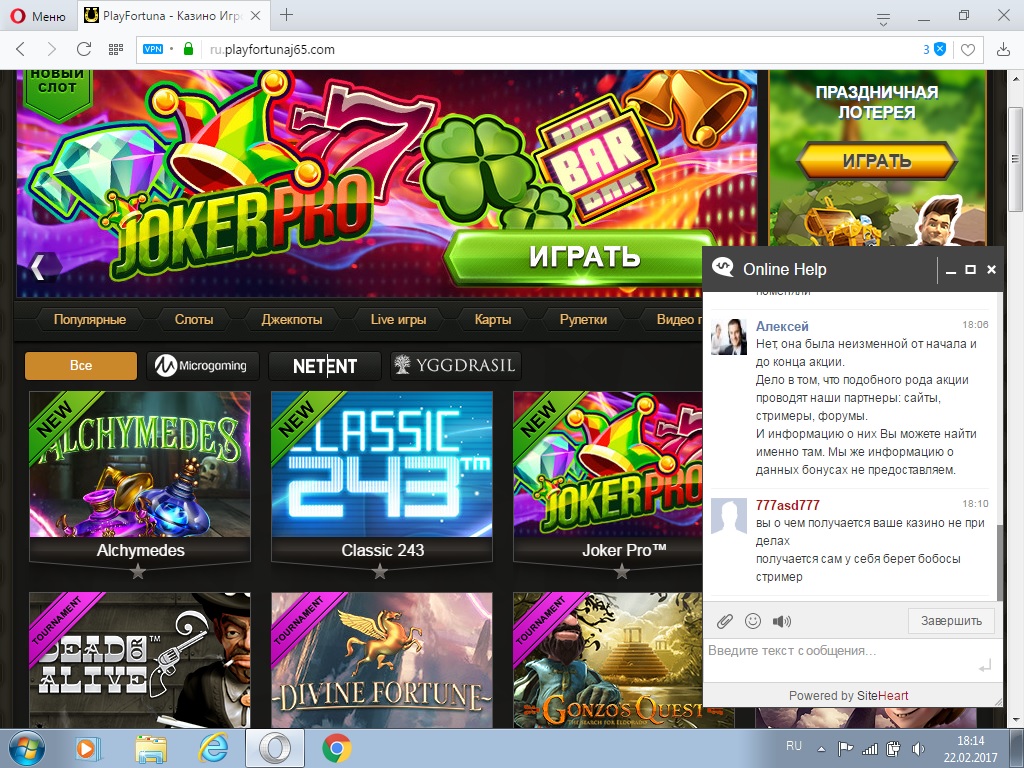This screenshot has height=768, width=1024.
Task: Open the Alchymedes game thumbnail
Action: [x=140, y=464]
